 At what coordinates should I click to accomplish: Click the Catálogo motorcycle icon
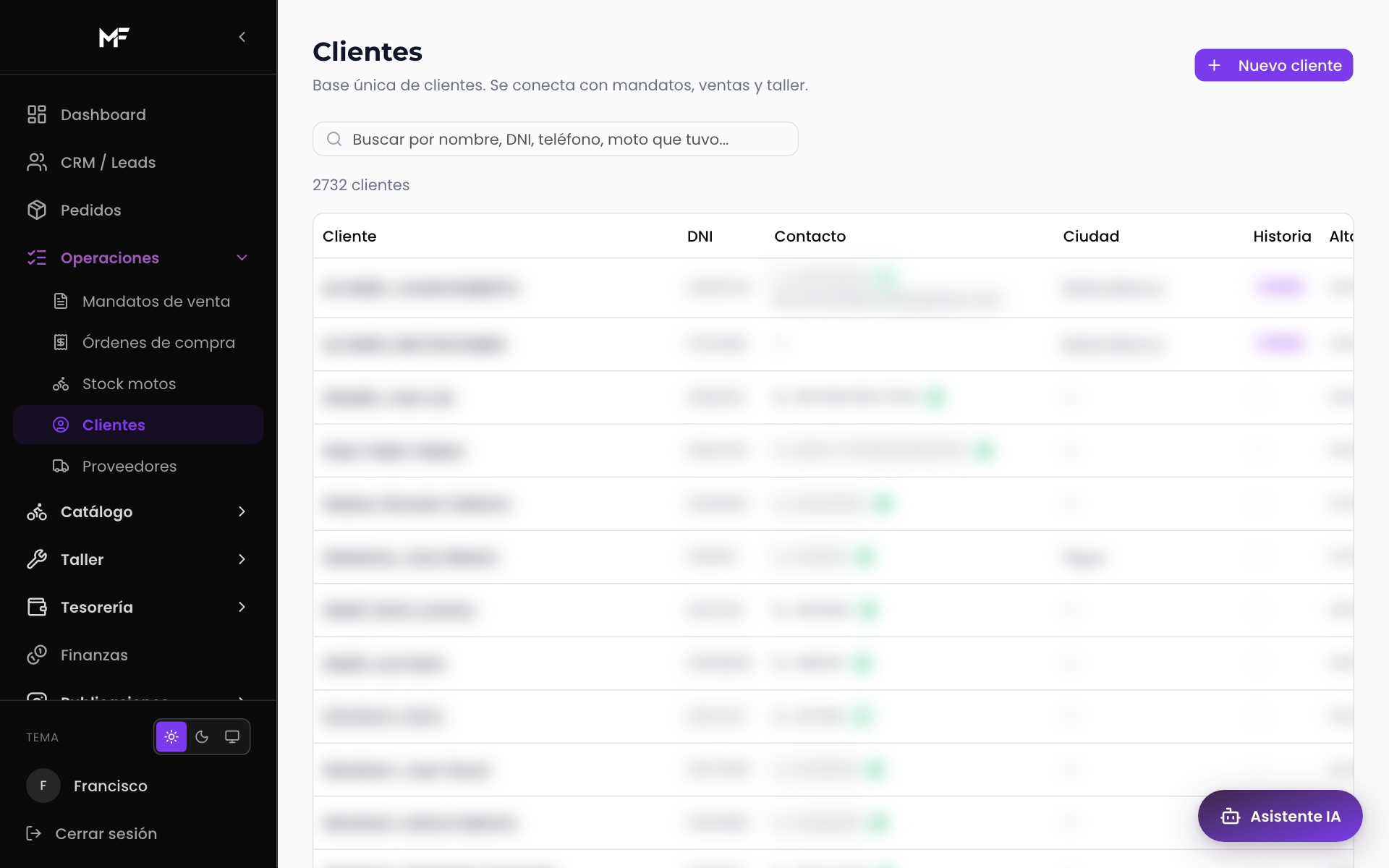pyautogui.click(x=37, y=511)
